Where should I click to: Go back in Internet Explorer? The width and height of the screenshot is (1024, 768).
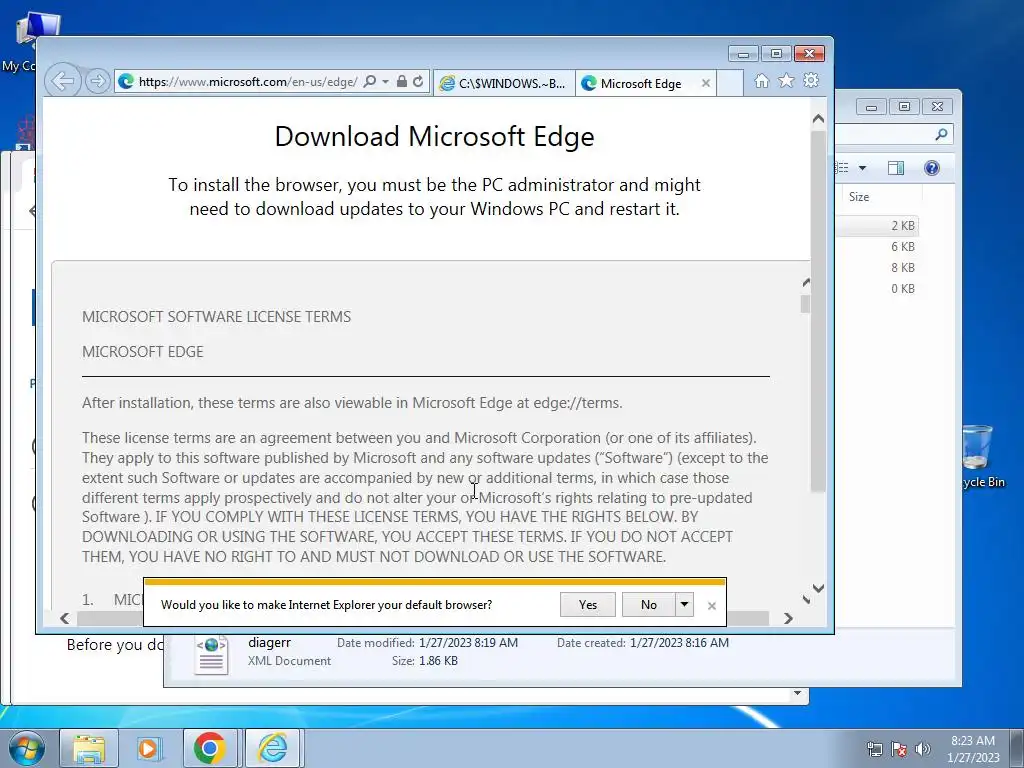pyautogui.click(x=63, y=82)
